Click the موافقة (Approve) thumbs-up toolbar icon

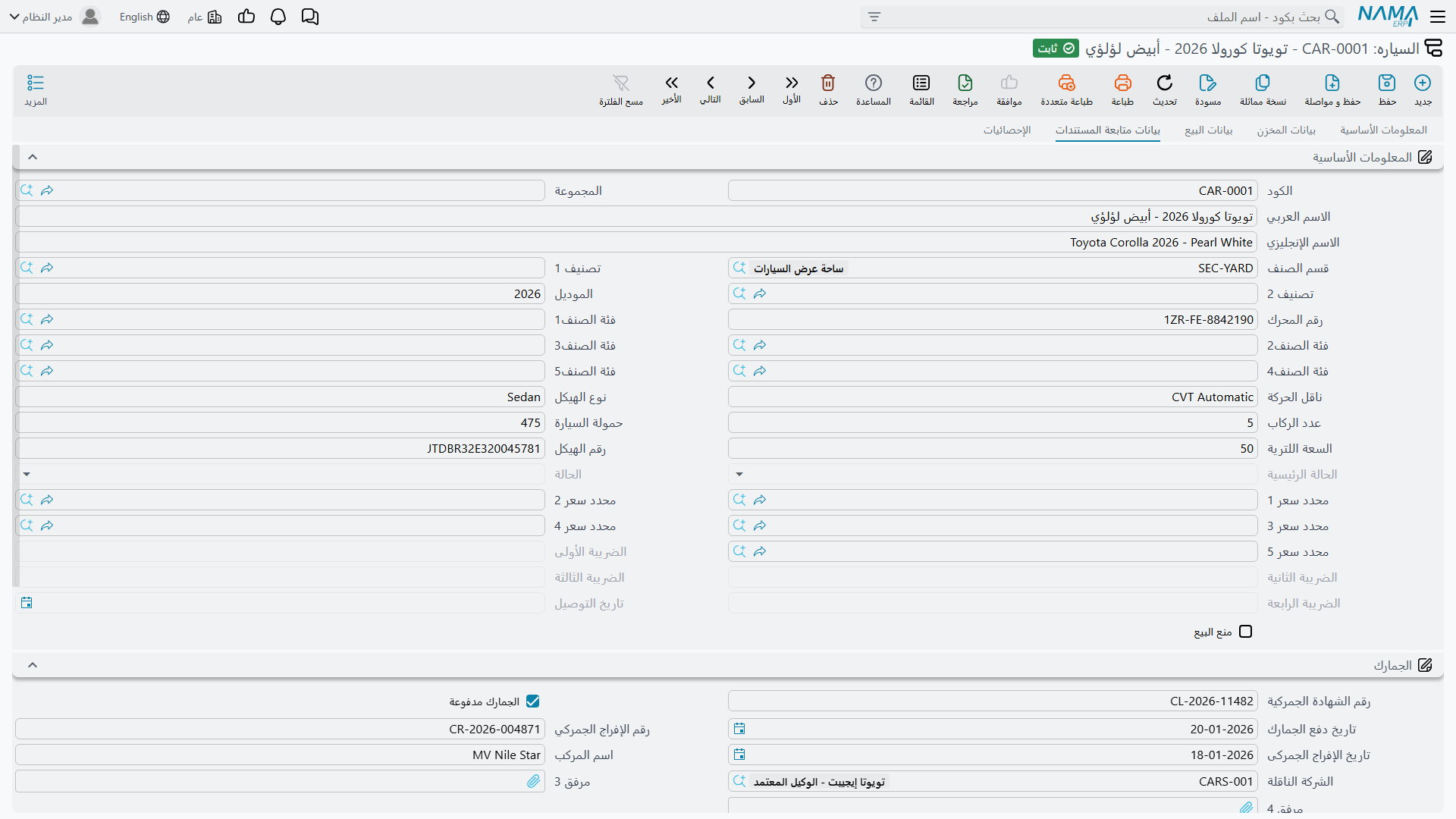[1009, 83]
